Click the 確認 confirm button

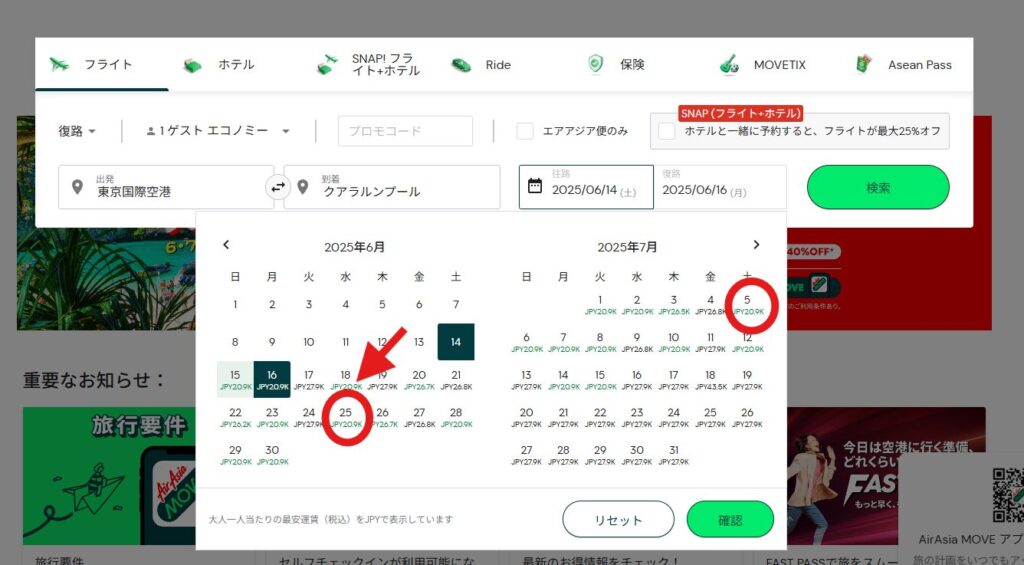(730, 520)
